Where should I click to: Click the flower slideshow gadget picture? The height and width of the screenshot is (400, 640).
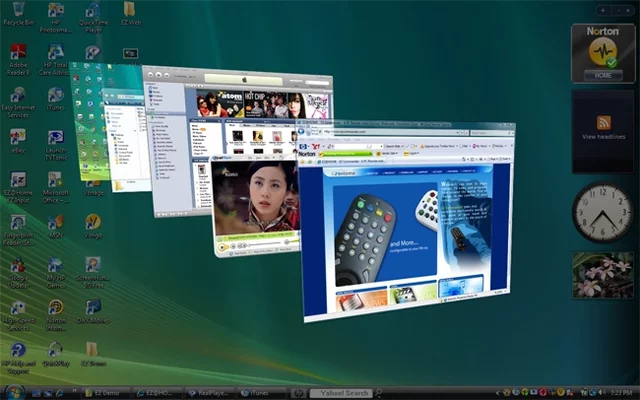(603, 275)
